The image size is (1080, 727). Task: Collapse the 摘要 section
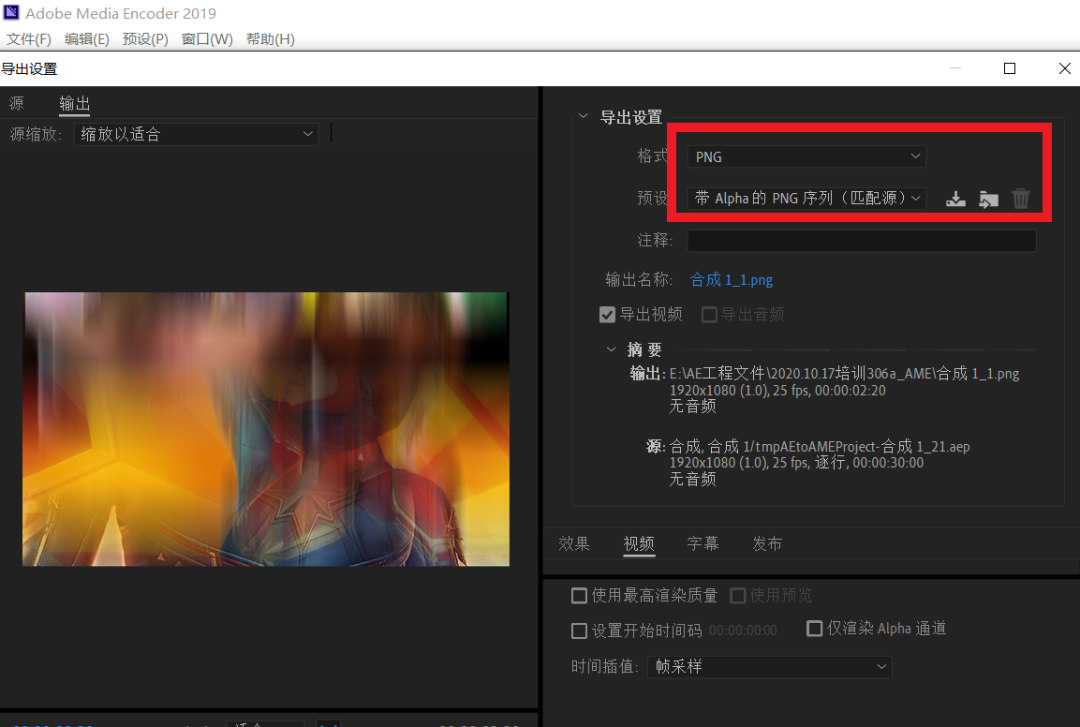pyautogui.click(x=611, y=349)
